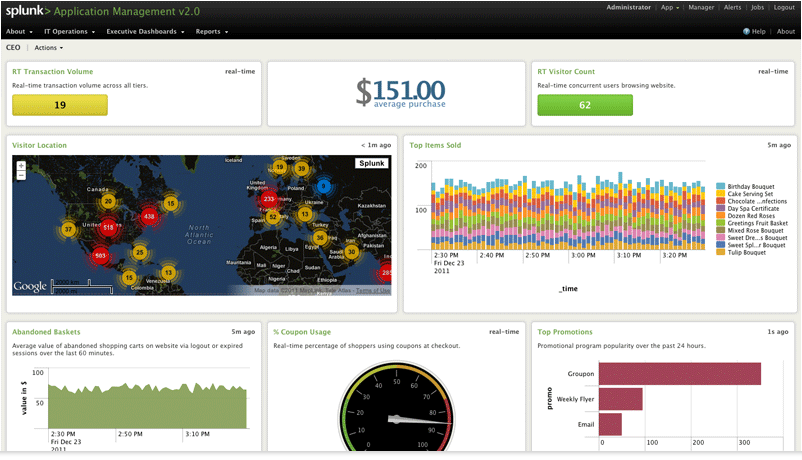Open the Reports dropdown

click(212, 32)
